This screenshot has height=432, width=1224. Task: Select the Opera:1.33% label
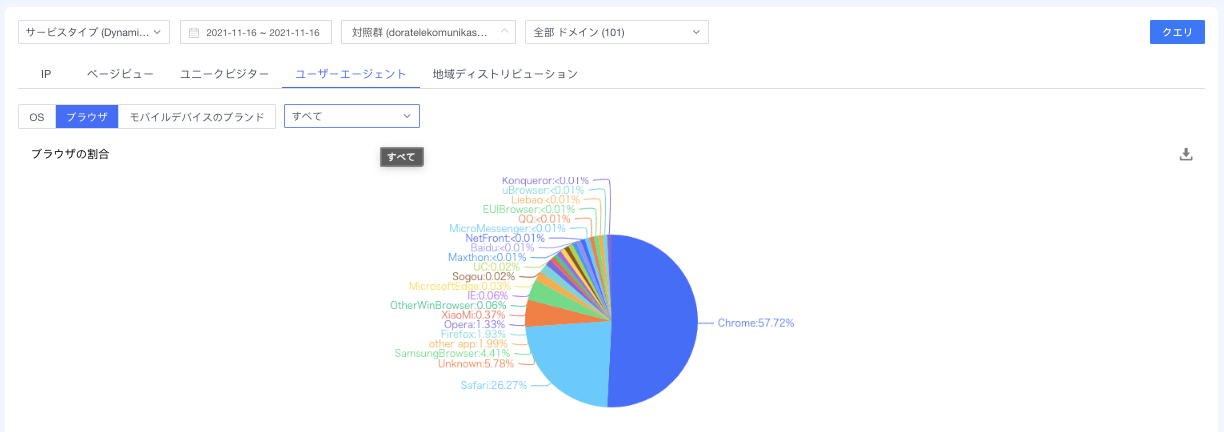pos(476,324)
